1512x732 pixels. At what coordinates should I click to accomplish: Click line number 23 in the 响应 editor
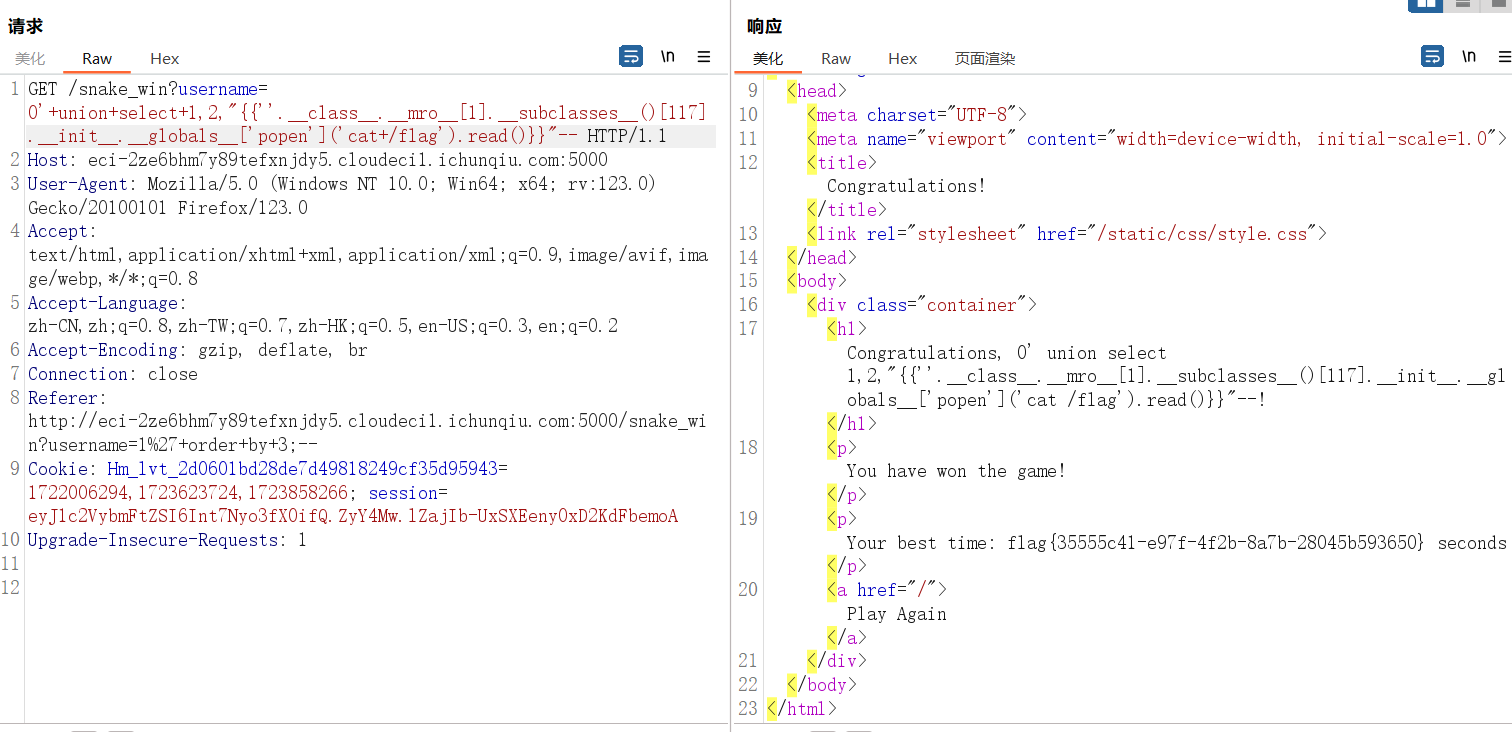(x=748, y=709)
